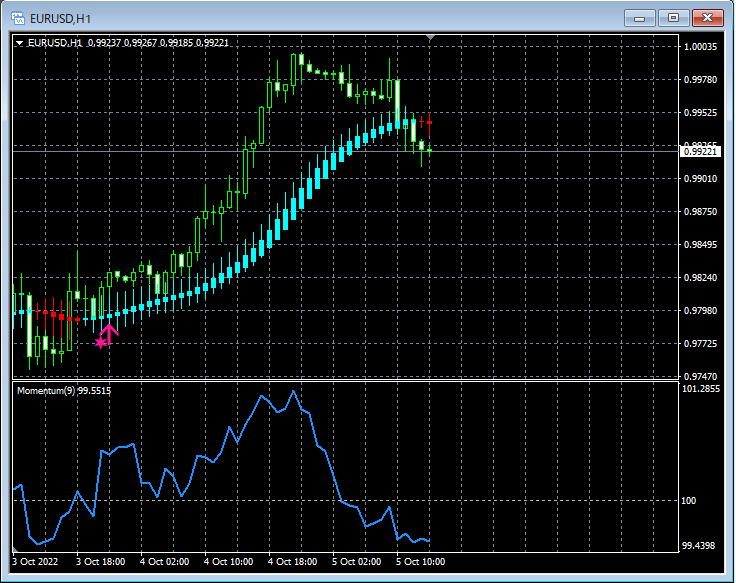The height and width of the screenshot is (583, 736).
Task: Click the chart shift triangle marker
Action: tap(430, 38)
